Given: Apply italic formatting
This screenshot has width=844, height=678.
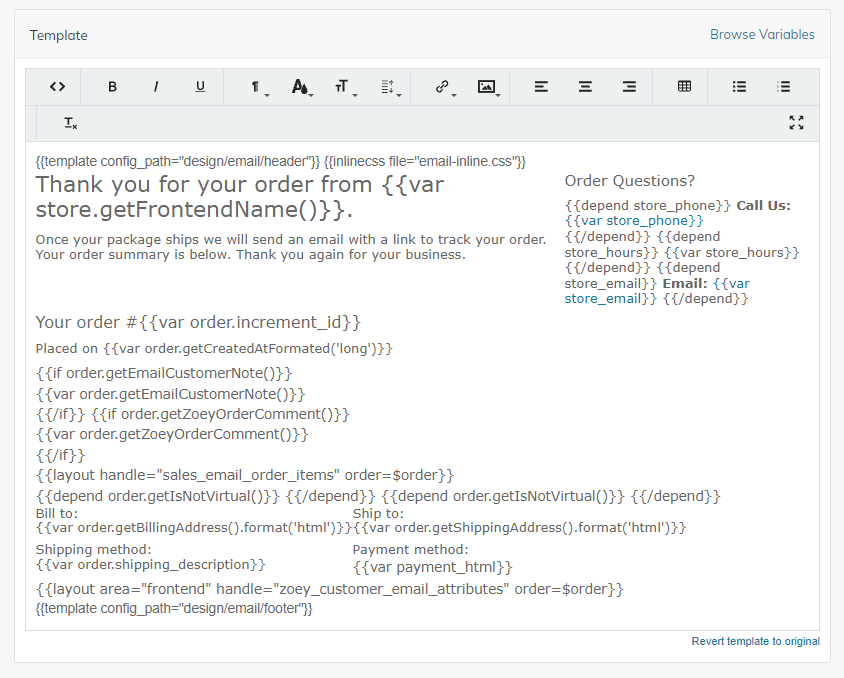Looking at the screenshot, I should click(156, 86).
